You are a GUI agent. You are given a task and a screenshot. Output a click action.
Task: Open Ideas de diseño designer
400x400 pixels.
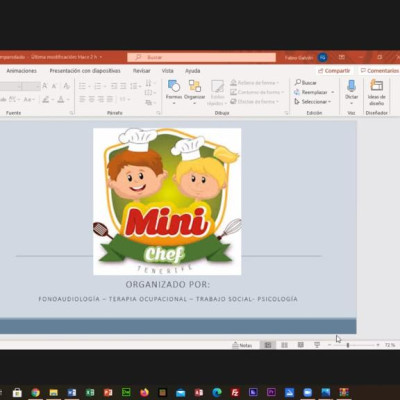(x=377, y=92)
